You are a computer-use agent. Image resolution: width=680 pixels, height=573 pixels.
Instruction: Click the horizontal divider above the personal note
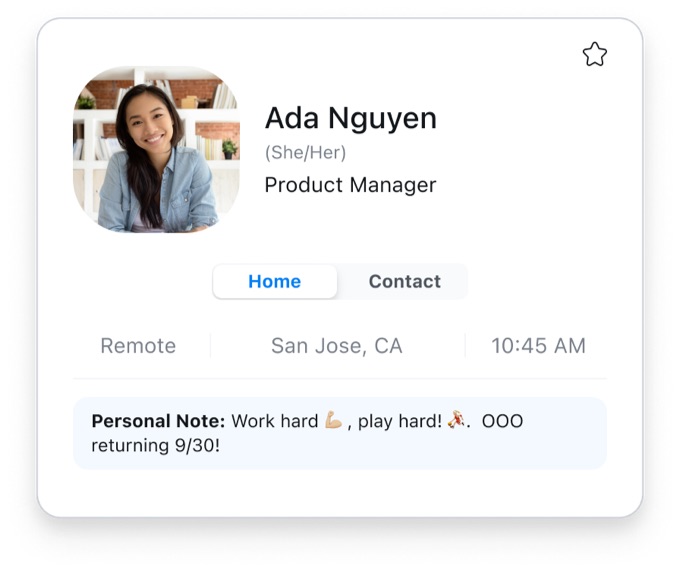[x=340, y=379]
